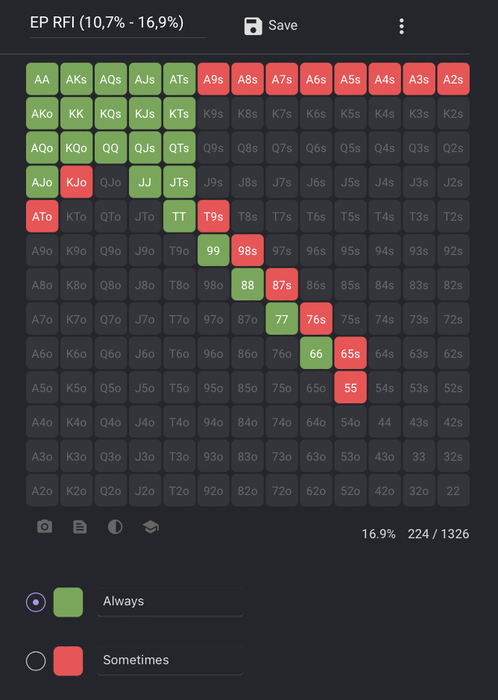Edit the Always label field
Viewport: 498px width, 700px height.
pos(170,602)
